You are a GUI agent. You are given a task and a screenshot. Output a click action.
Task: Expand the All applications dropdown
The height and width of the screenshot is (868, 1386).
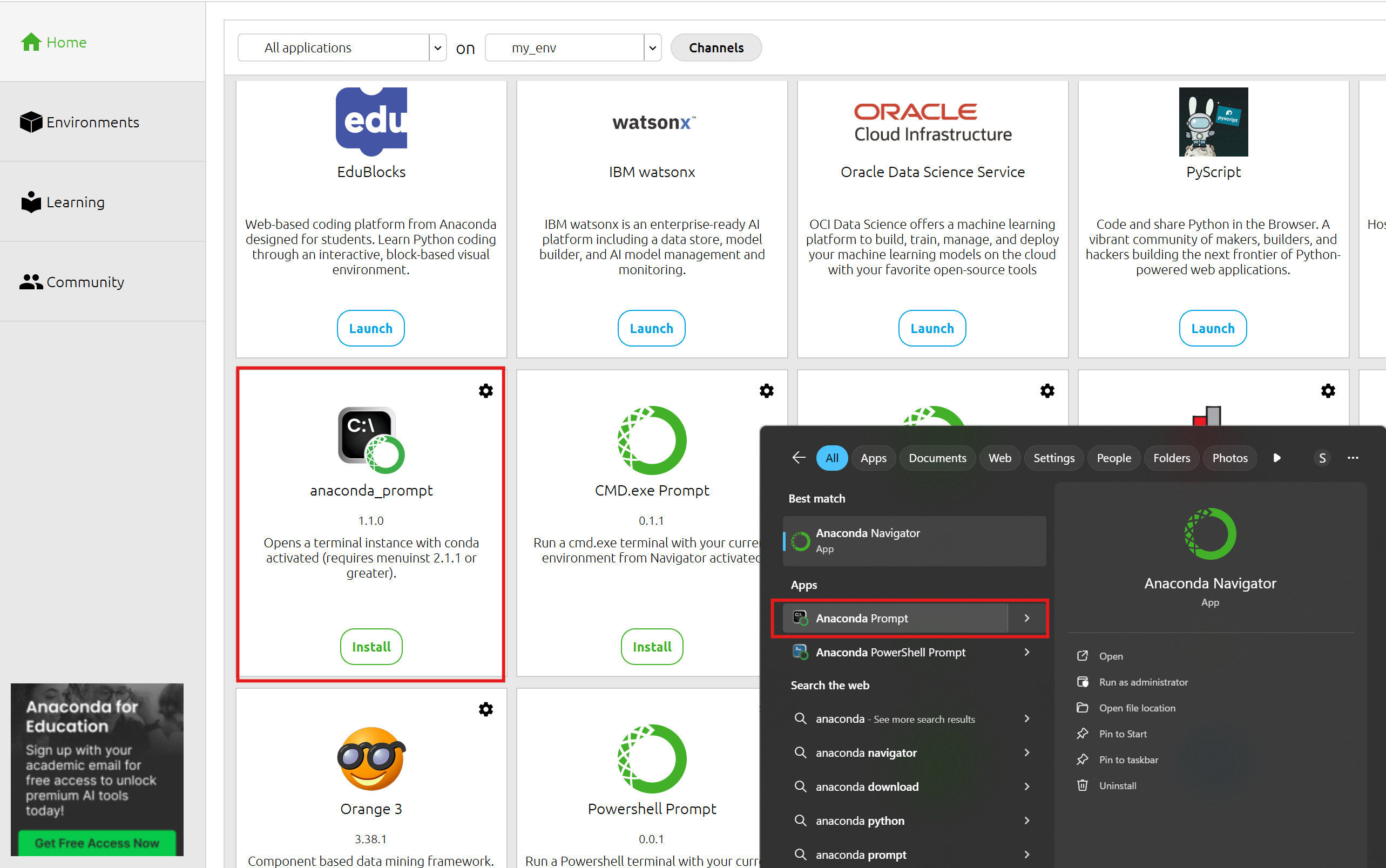(x=437, y=48)
